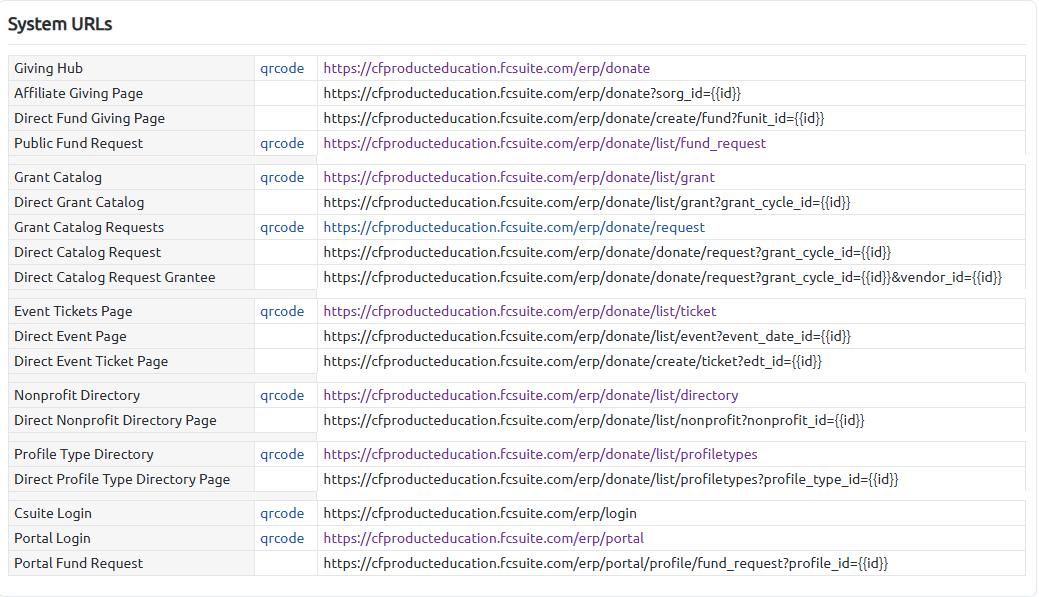Select the Direct Event Ticket Page edt_id URL
The image size is (1039, 597).
[573, 362]
